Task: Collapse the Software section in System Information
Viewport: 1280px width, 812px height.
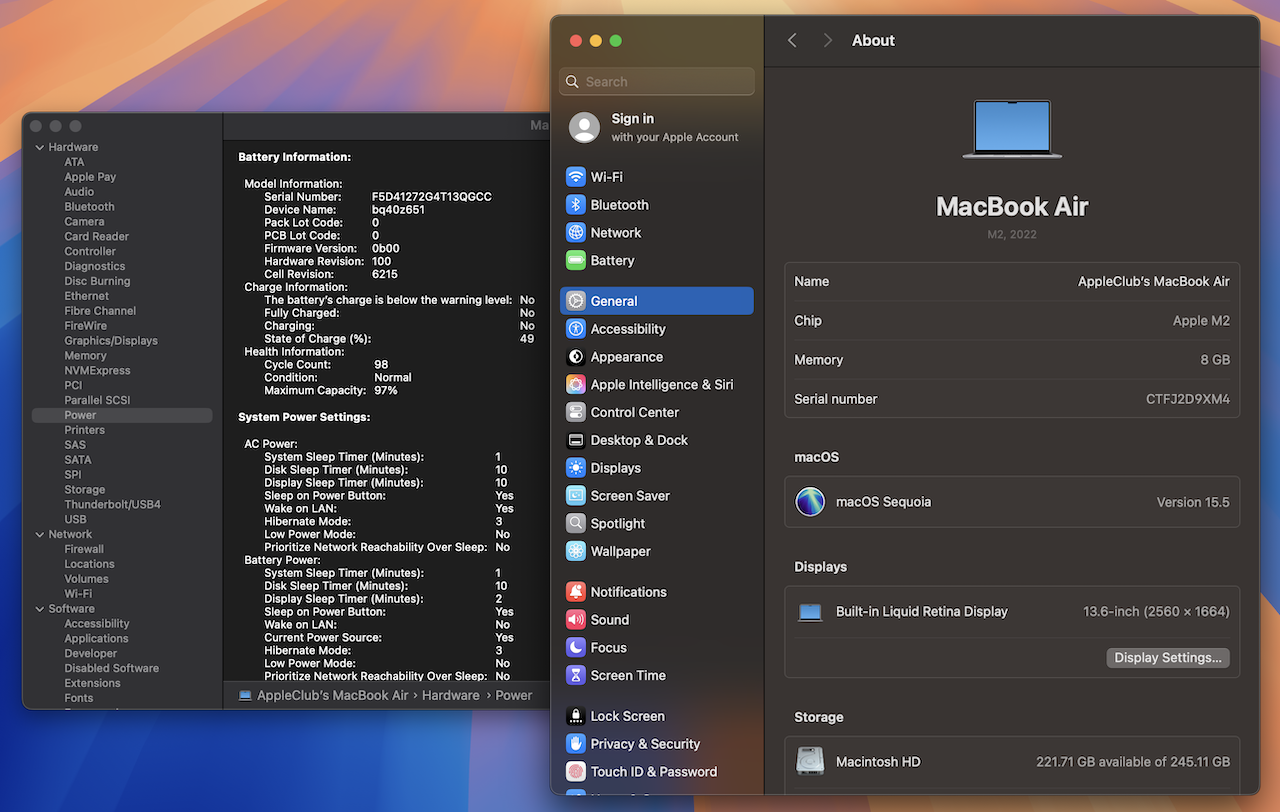Action: (40, 609)
